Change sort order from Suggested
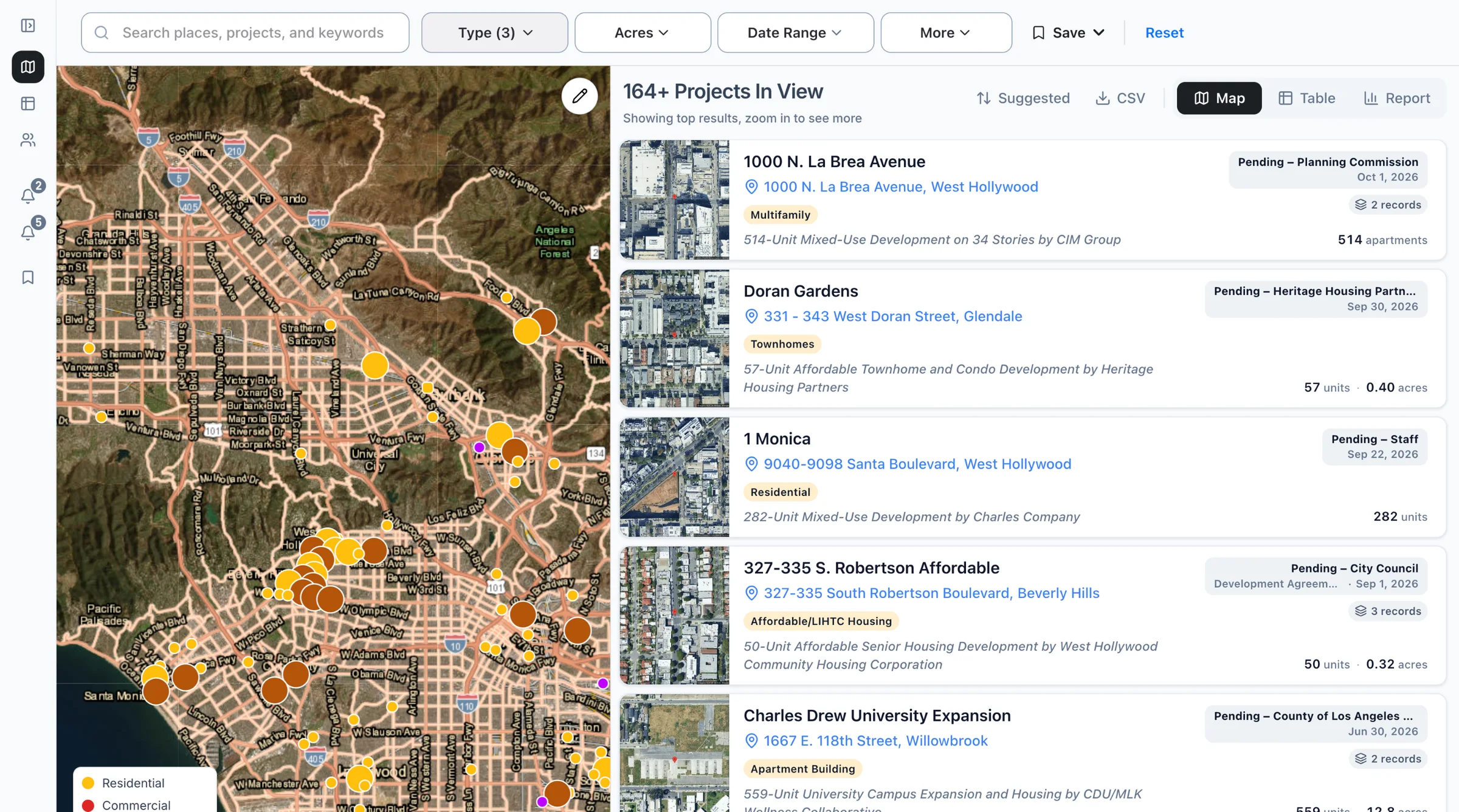The height and width of the screenshot is (812, 1459). pos(1023,98)
